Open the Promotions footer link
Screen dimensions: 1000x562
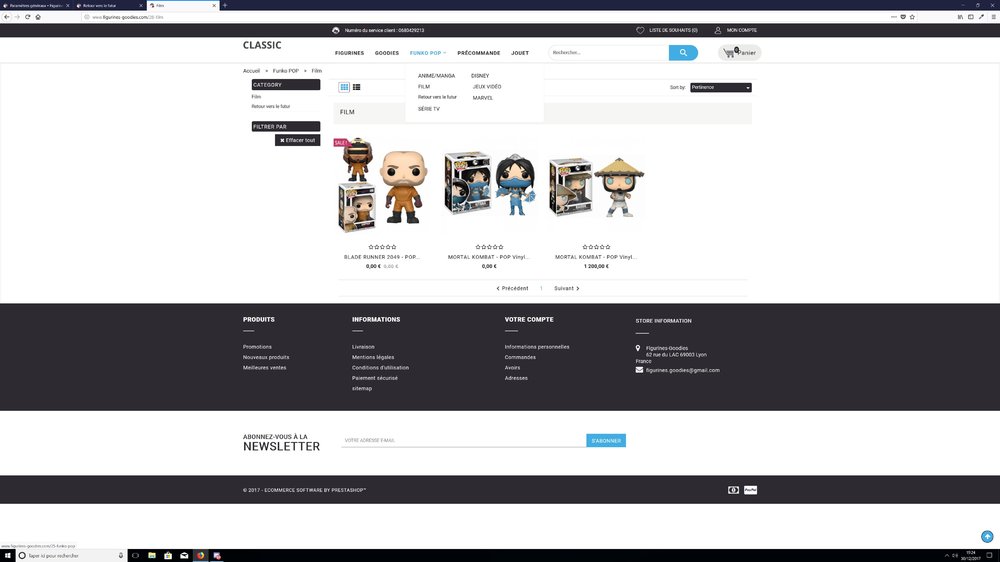pos(257,347)
